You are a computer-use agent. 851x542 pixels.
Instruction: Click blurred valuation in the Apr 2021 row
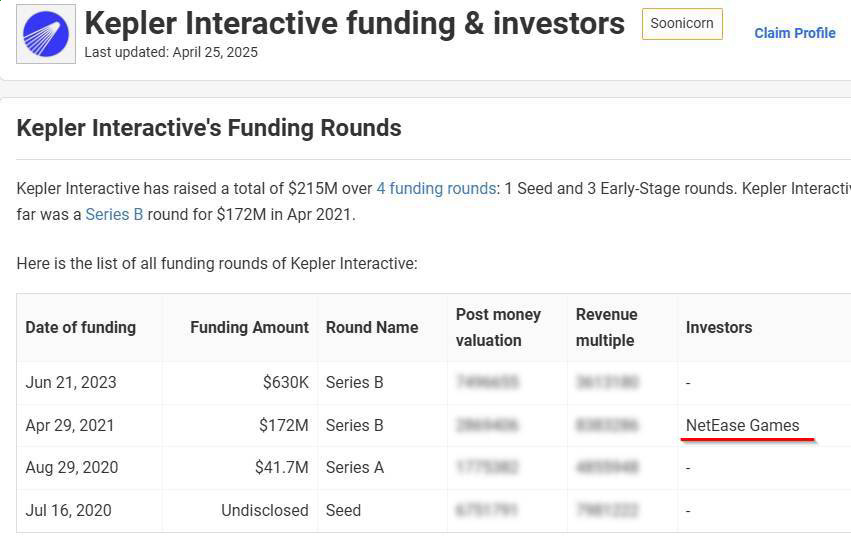click(x=487, y=425)
